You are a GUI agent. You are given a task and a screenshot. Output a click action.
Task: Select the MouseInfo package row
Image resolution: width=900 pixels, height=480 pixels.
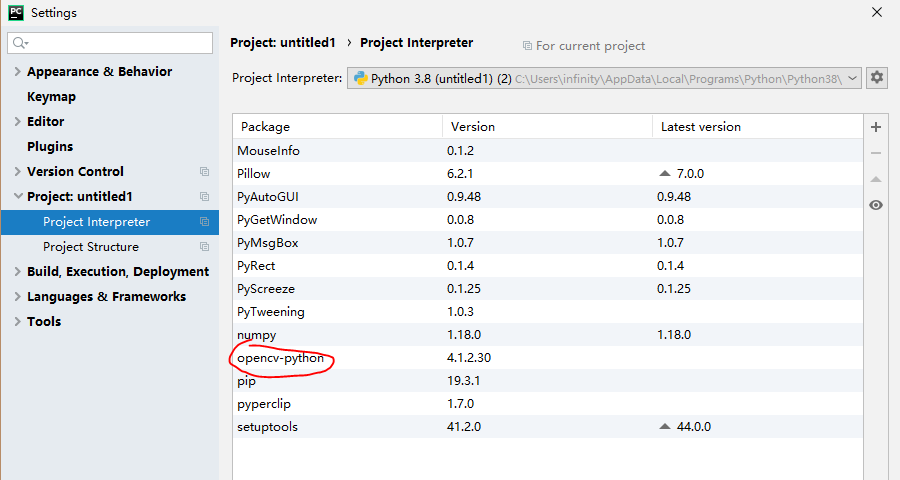(x=548, y=150)
